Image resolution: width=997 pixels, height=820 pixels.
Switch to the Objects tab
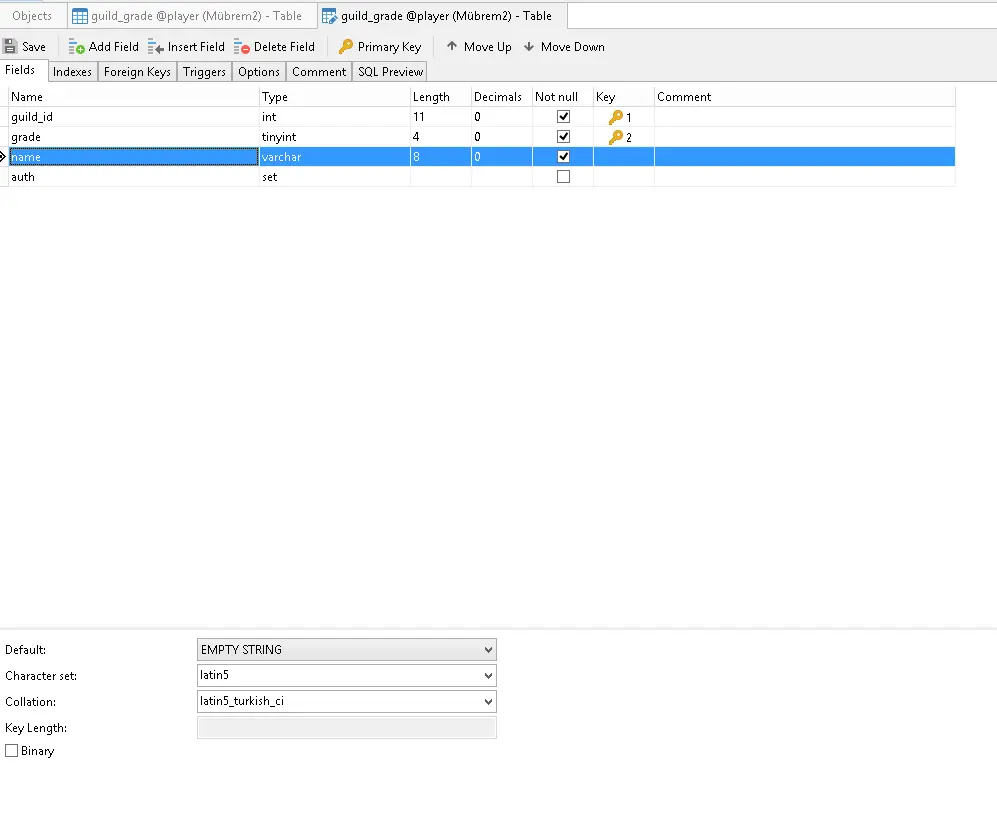(x=32, y=16)
